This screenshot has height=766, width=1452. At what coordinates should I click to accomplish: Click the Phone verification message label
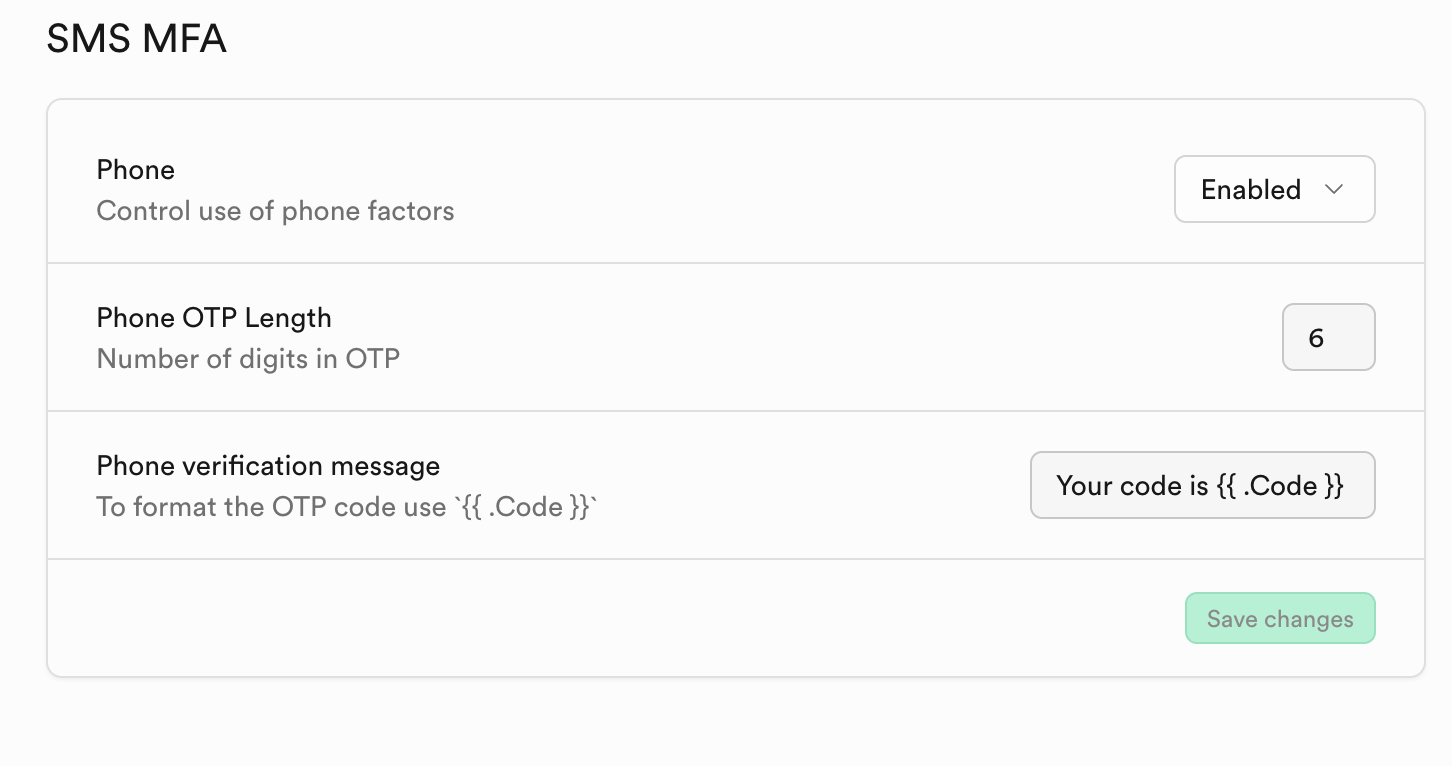point(268,466)
